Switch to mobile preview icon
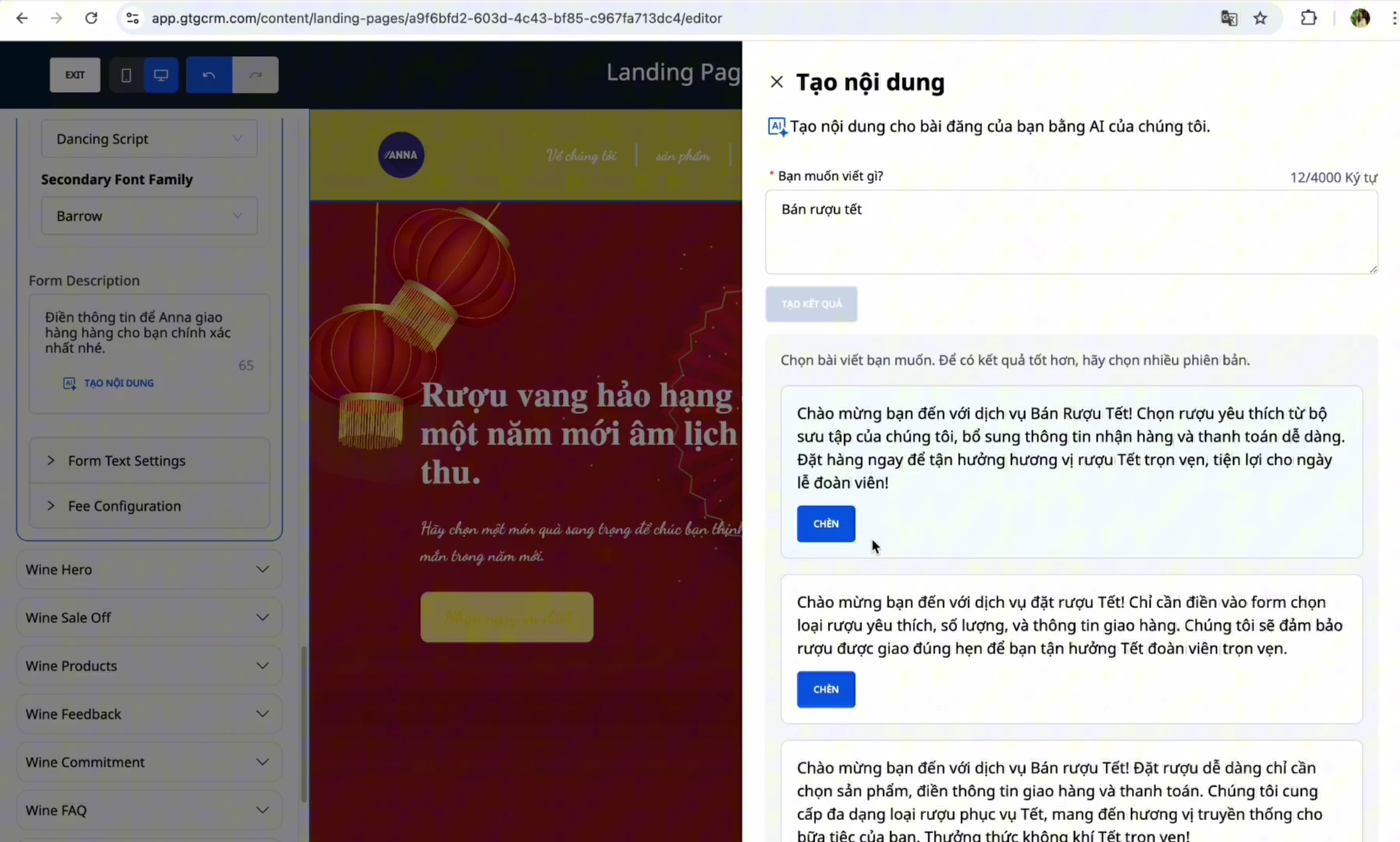 point(126,75)
